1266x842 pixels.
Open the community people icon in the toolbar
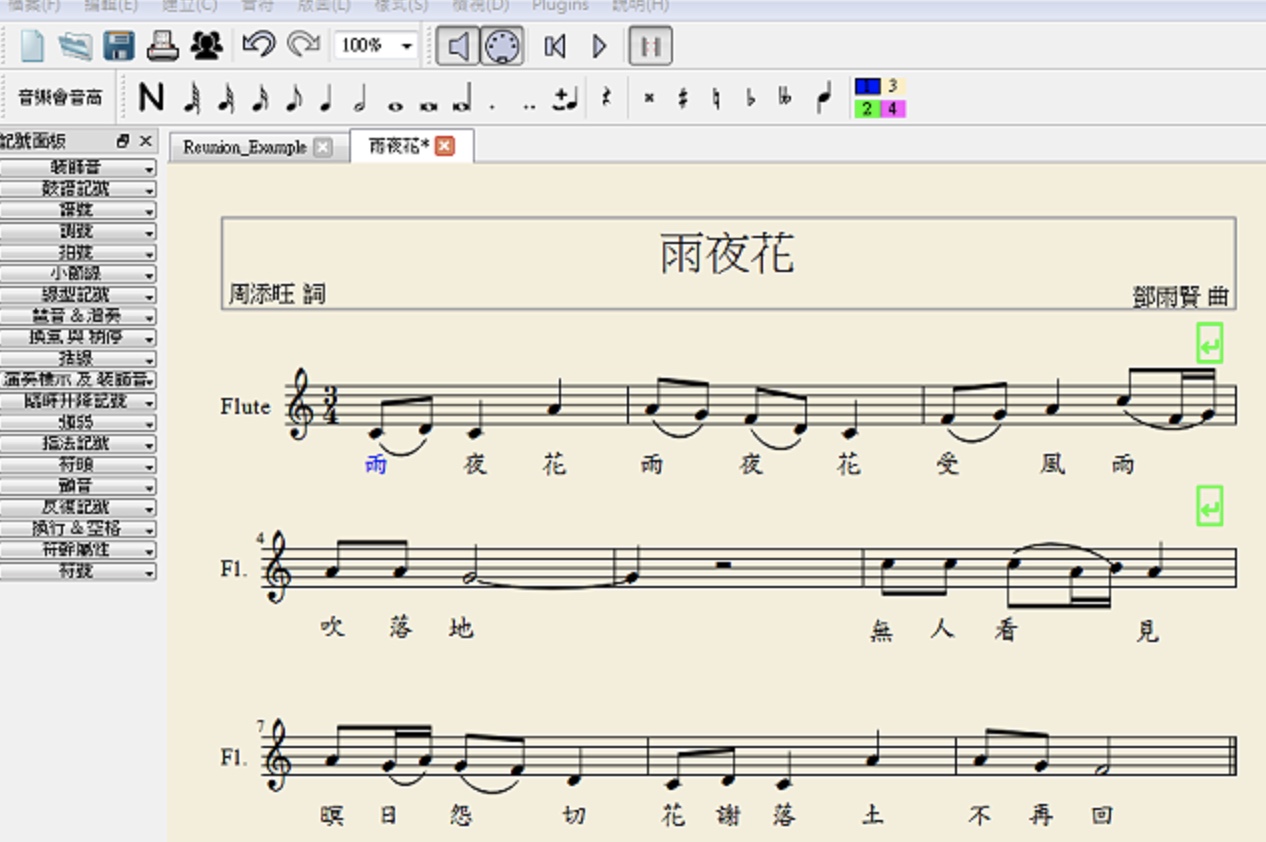pos(207,46)
